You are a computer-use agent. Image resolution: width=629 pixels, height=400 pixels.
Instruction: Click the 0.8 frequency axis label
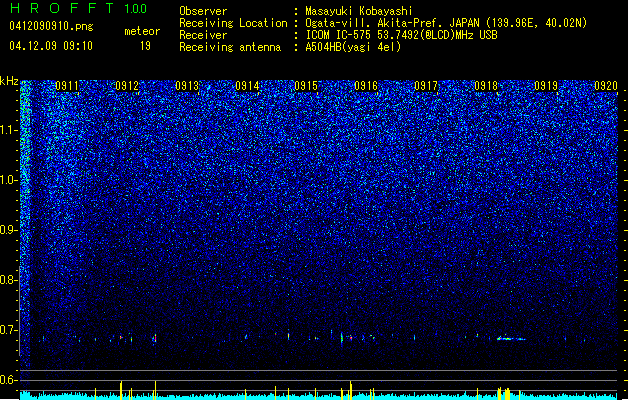tap(9, 280)
